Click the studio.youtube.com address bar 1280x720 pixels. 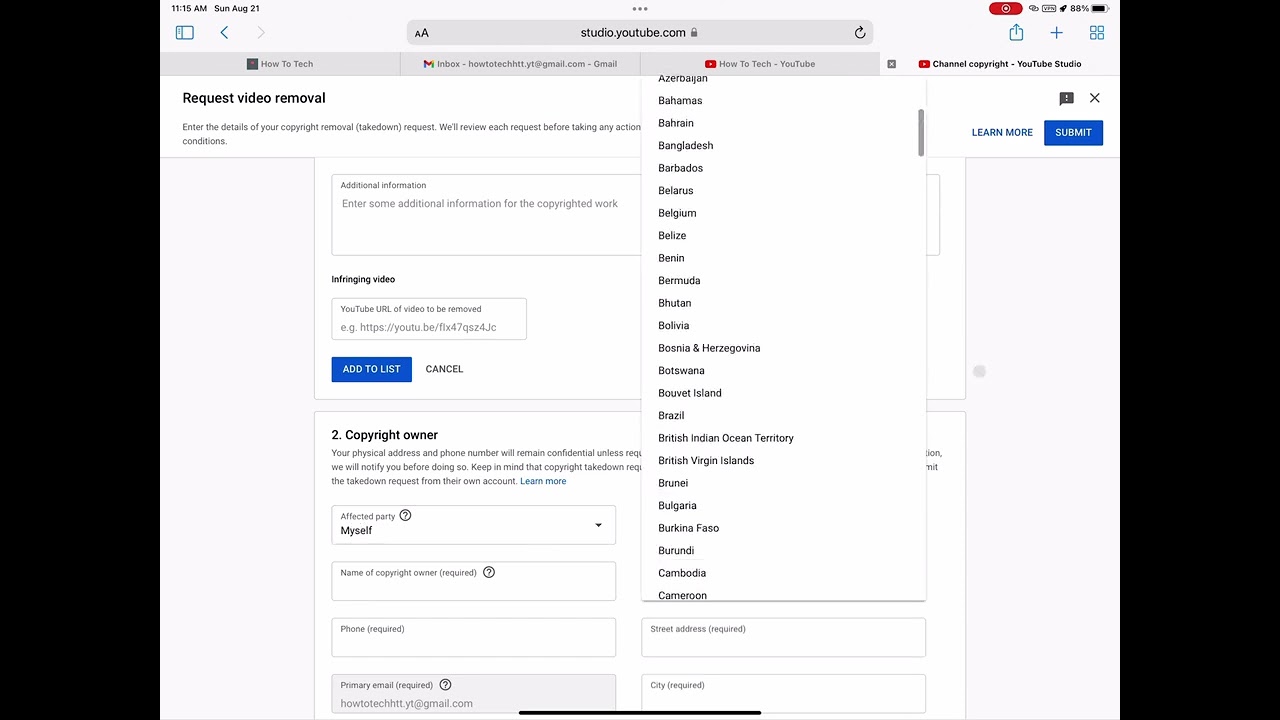pyautogui.click(x=640, y=33)
